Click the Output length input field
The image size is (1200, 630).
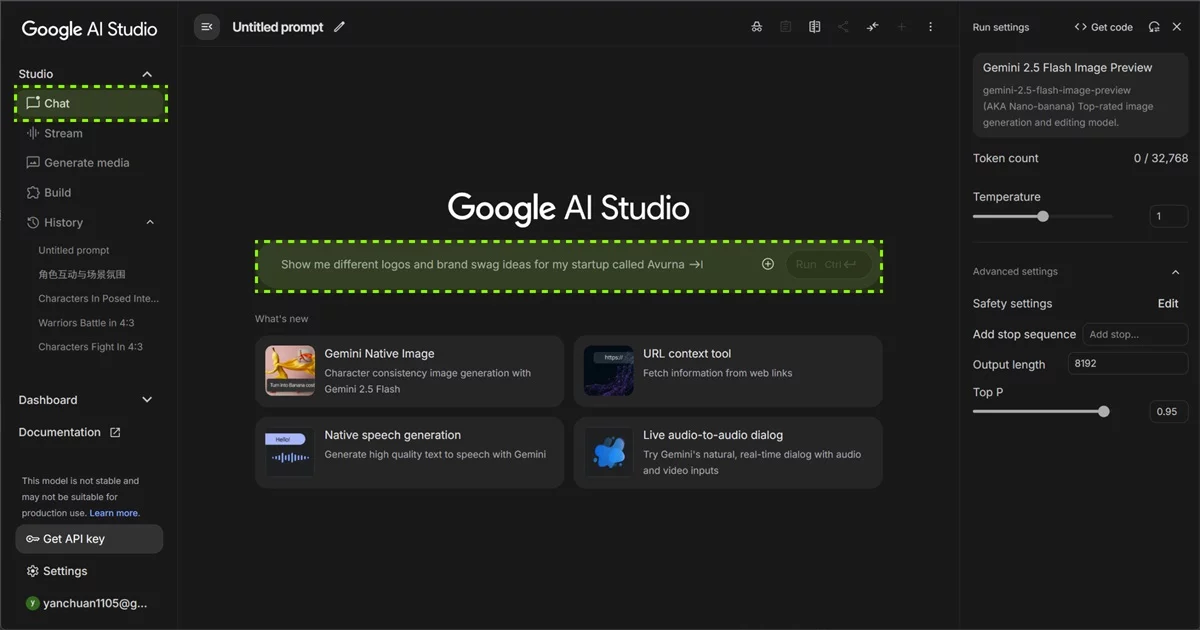[1127, 364]
